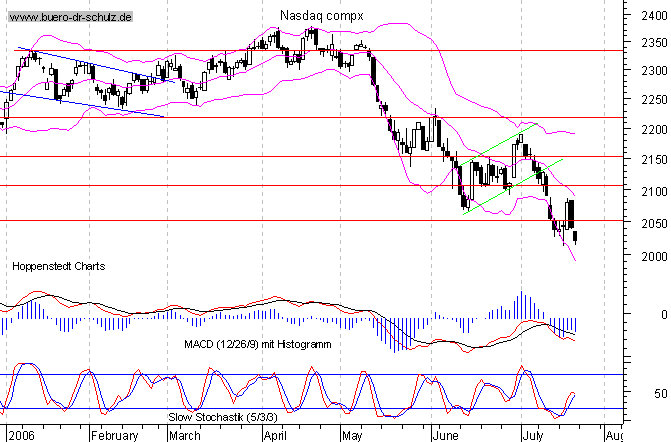Image resolution: width=671 pixels, height=442 pixels.
Task: Click the 2006 year label on time axis
Action: pyautogui.click(x=21, y=436)
